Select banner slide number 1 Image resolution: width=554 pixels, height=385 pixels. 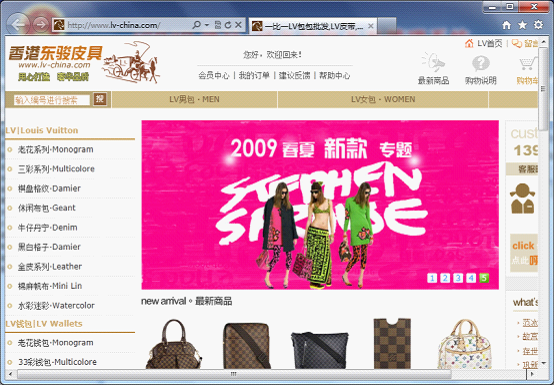pos(432,278)
